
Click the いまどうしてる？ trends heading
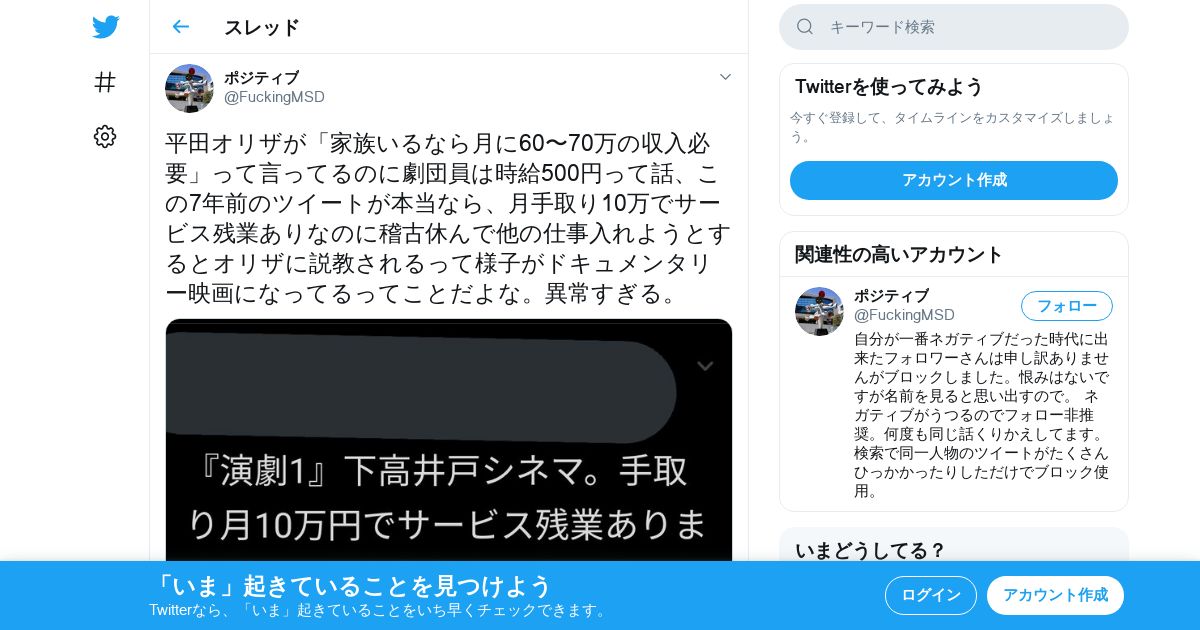coord(870,550)
